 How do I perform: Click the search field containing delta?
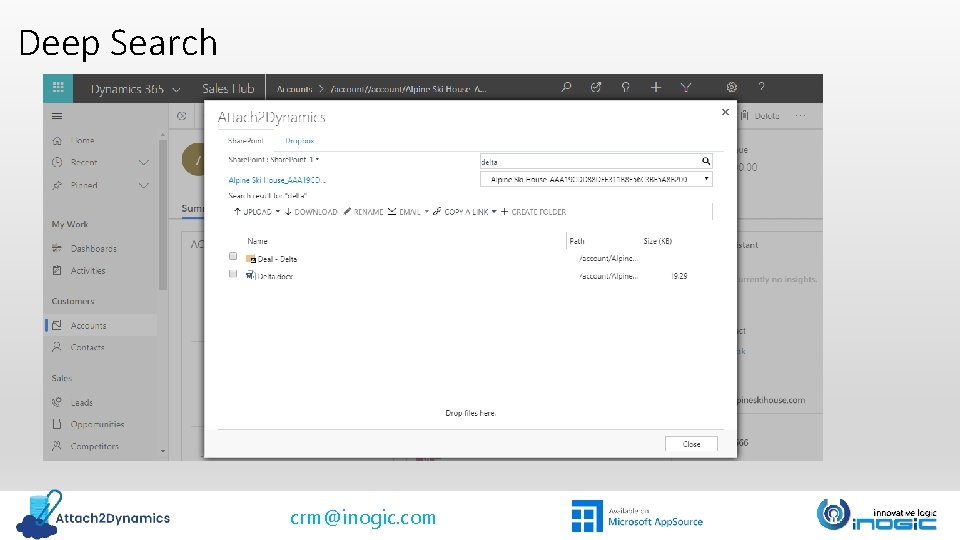(x=590, y=161)
